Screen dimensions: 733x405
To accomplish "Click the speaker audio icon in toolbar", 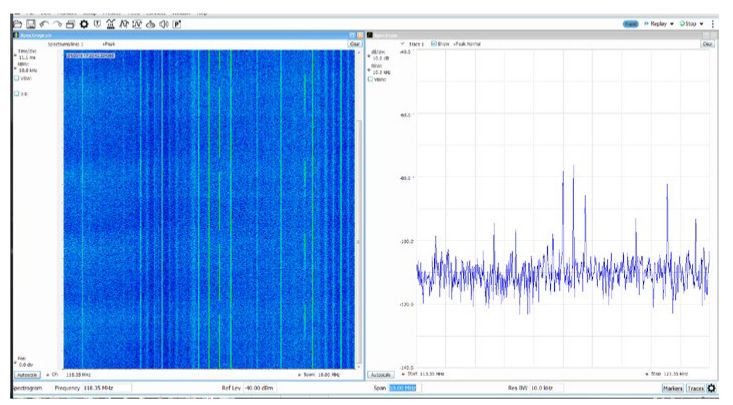I will click(x=163, y=23).
